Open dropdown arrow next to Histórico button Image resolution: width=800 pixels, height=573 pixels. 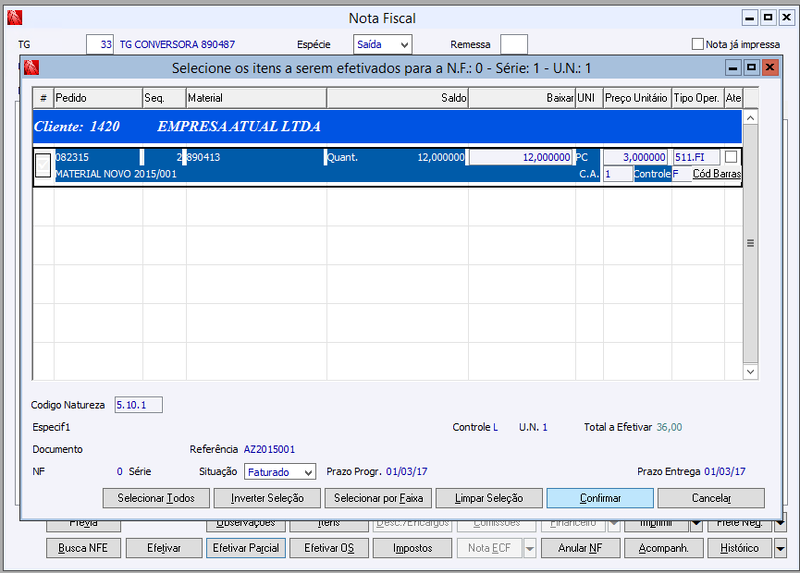pos(780,549)
